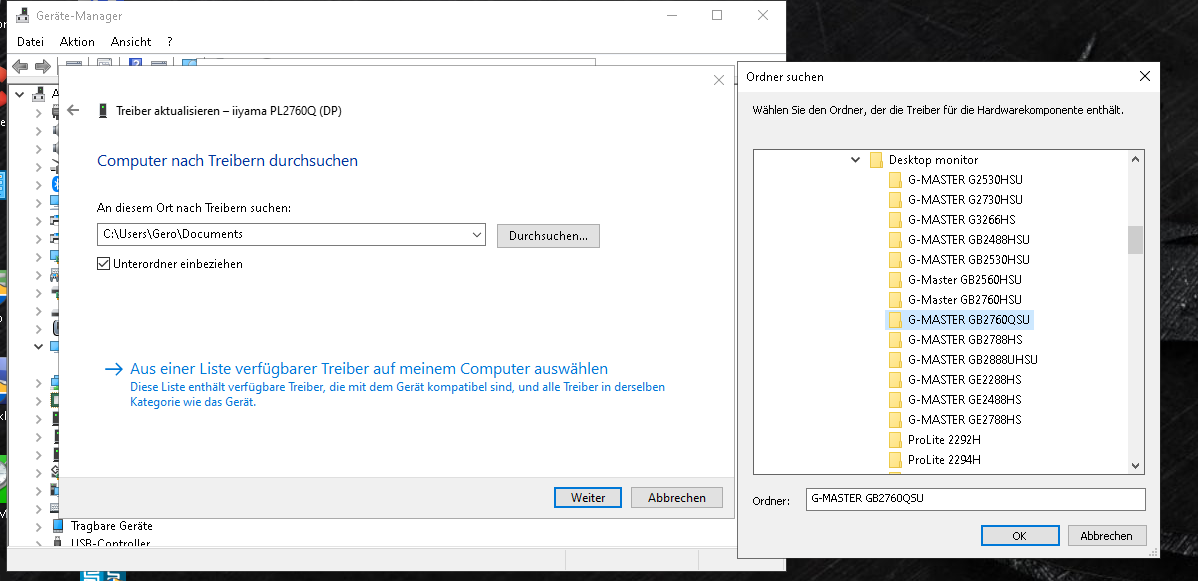Toggle the Unterordner einbeziehen checkbox
This screenshot has width=1198, height=581.
point(104,264)
